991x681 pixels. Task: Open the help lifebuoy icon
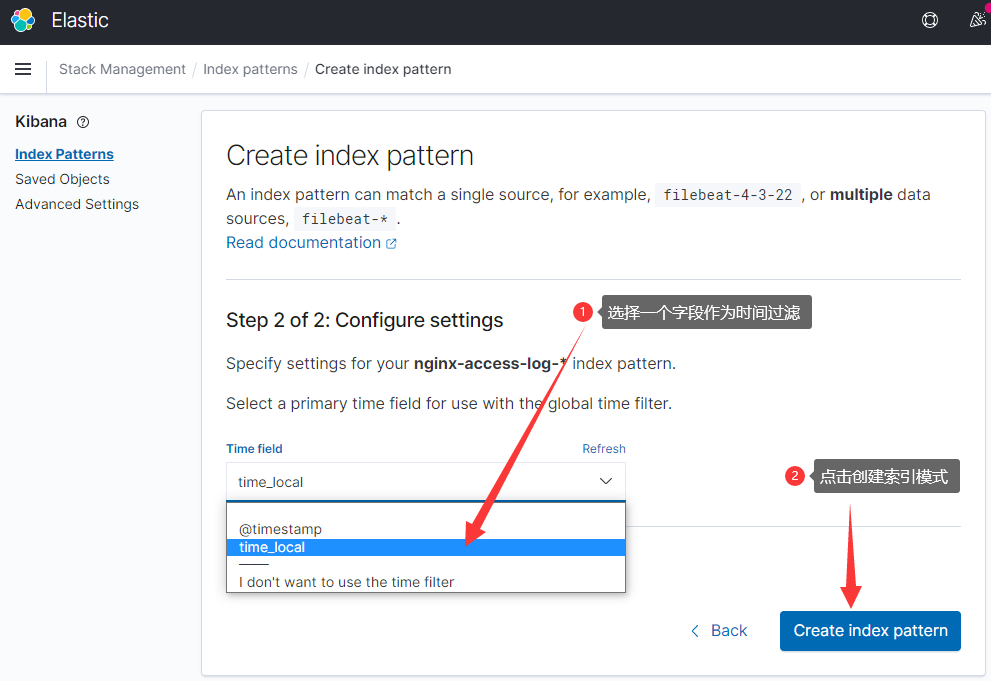930,20
